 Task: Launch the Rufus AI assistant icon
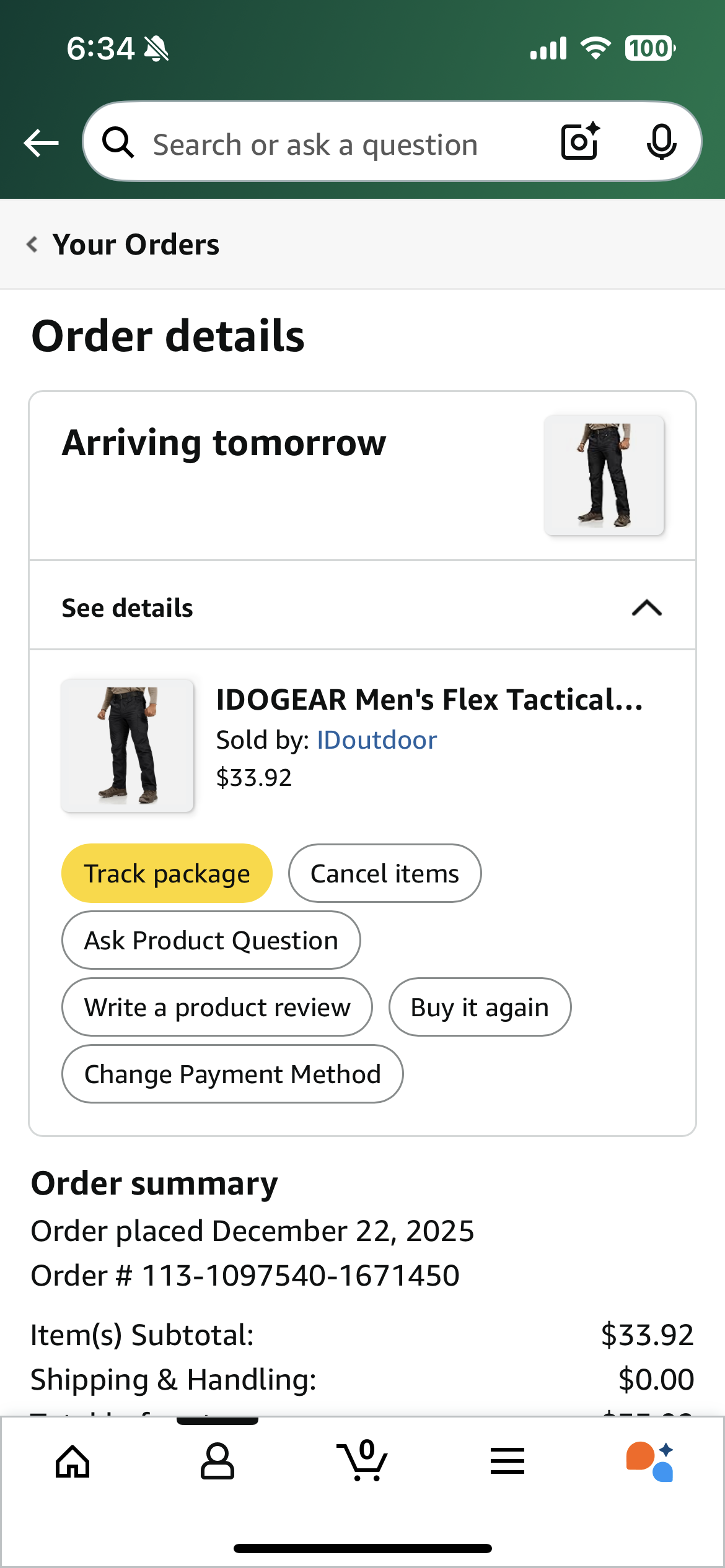[x=650, y=1461]
